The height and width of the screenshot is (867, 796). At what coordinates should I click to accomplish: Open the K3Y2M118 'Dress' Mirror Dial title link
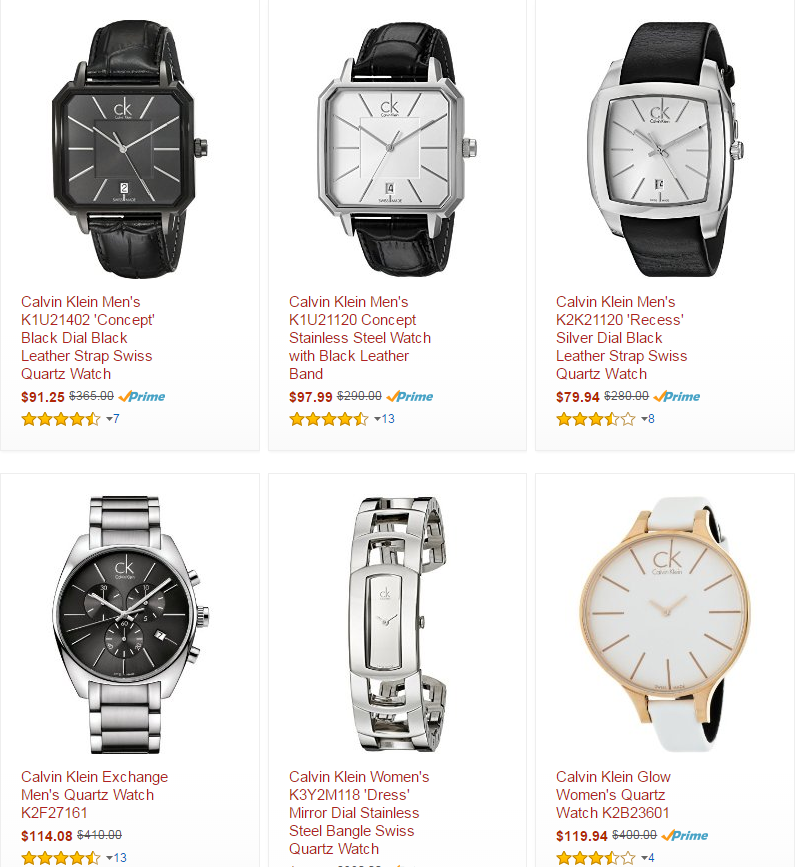pos(359,813)
